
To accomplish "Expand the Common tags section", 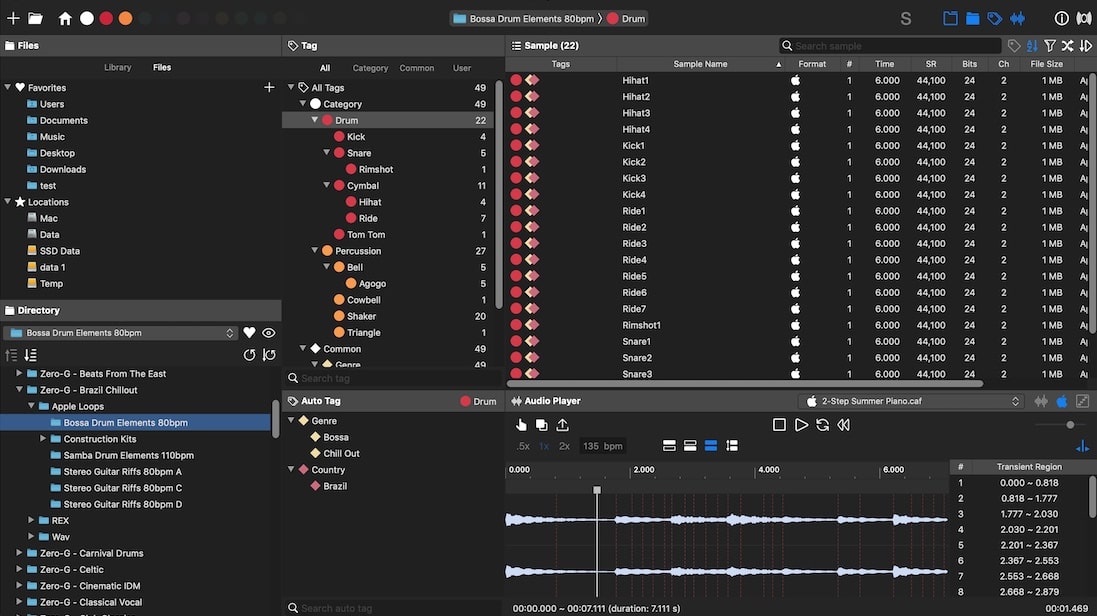I will pos(302,348).
